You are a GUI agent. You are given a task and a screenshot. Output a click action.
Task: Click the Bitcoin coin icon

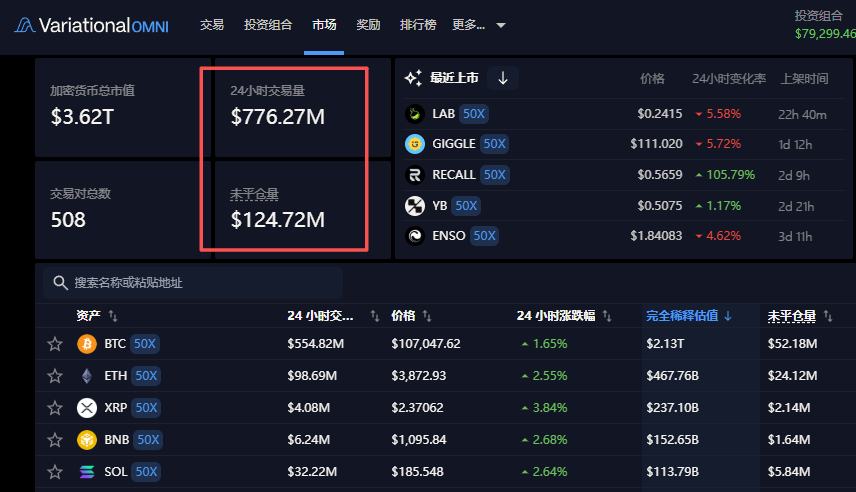click(x=87, y=344)
